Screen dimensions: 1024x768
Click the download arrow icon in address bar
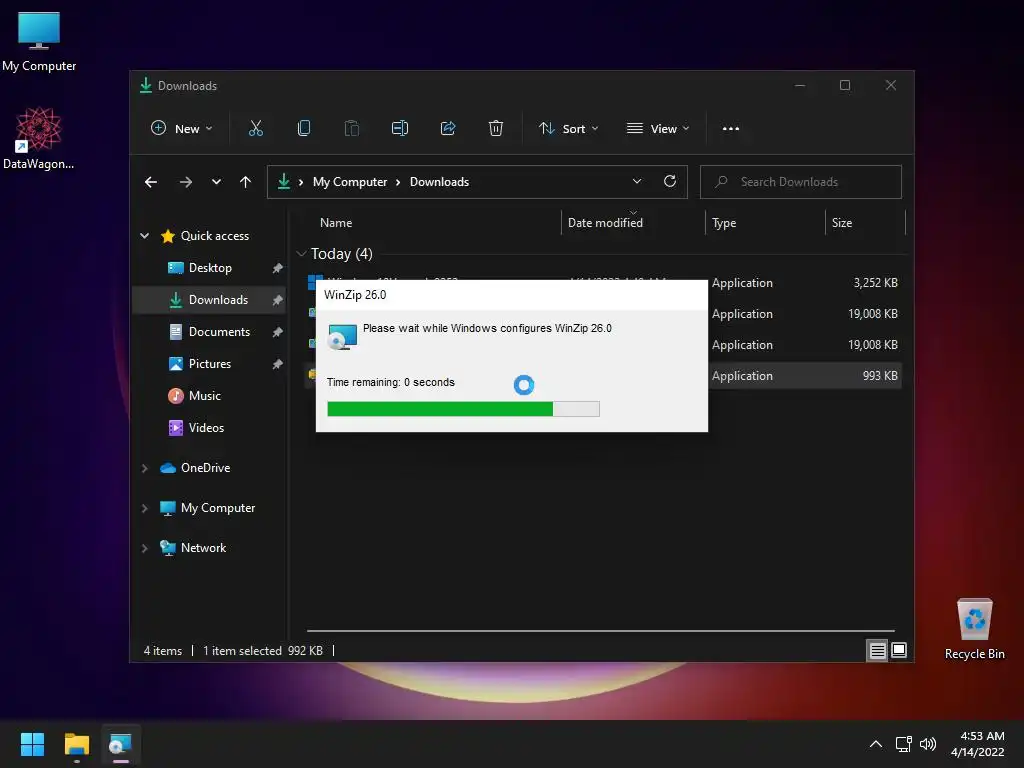click(283, 181)
